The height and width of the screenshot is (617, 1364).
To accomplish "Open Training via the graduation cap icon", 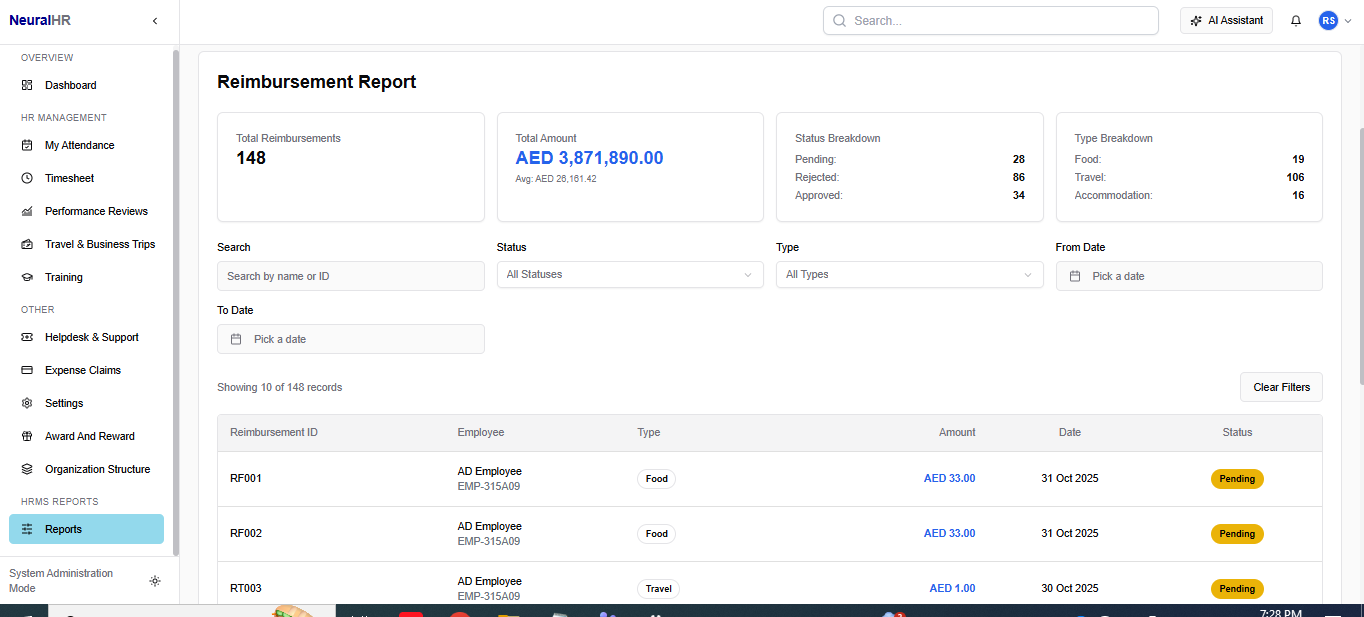I will pos(27,277).
